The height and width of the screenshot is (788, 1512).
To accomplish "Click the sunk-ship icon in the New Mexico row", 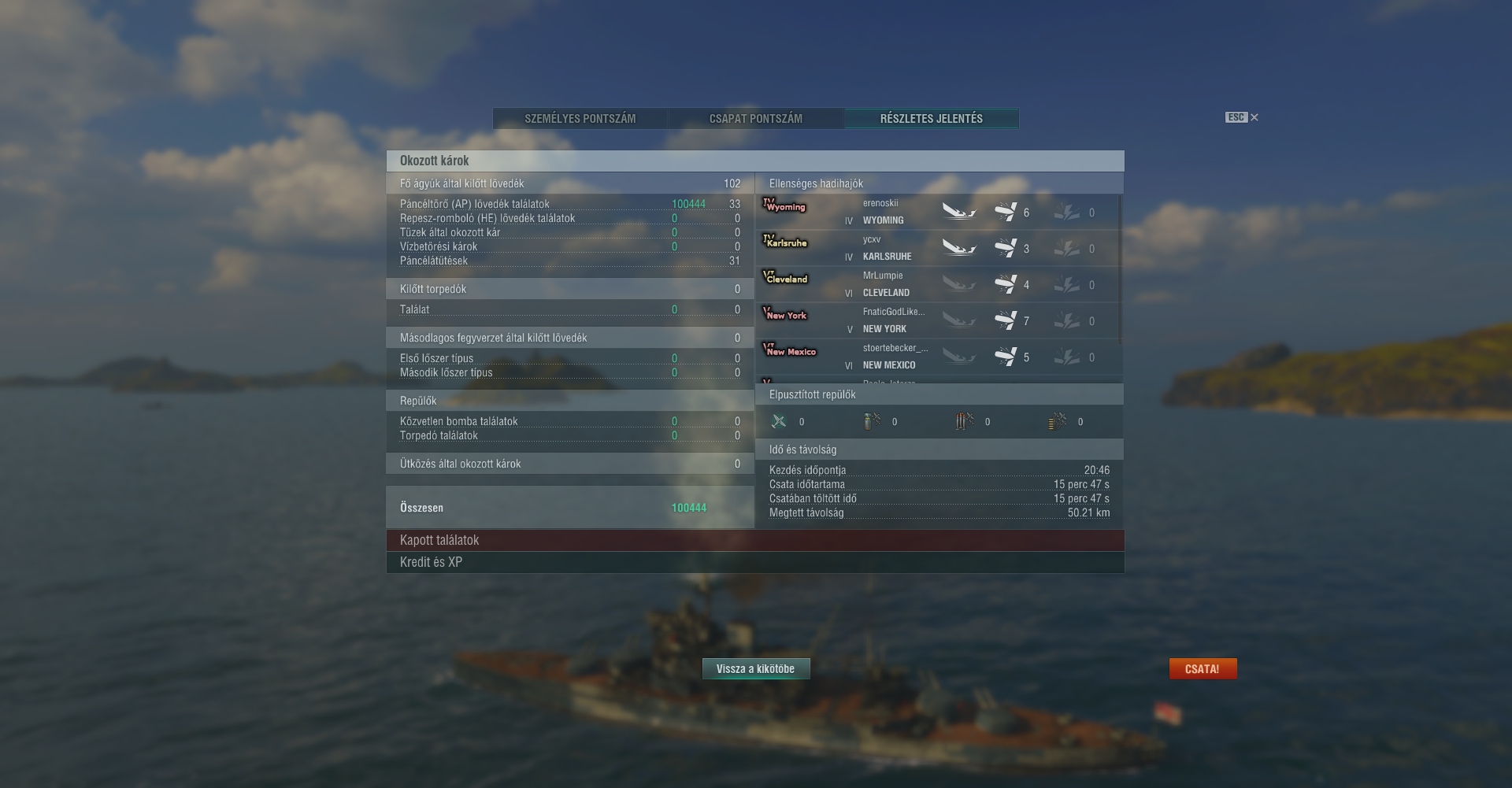I will (x=959, y=357).
